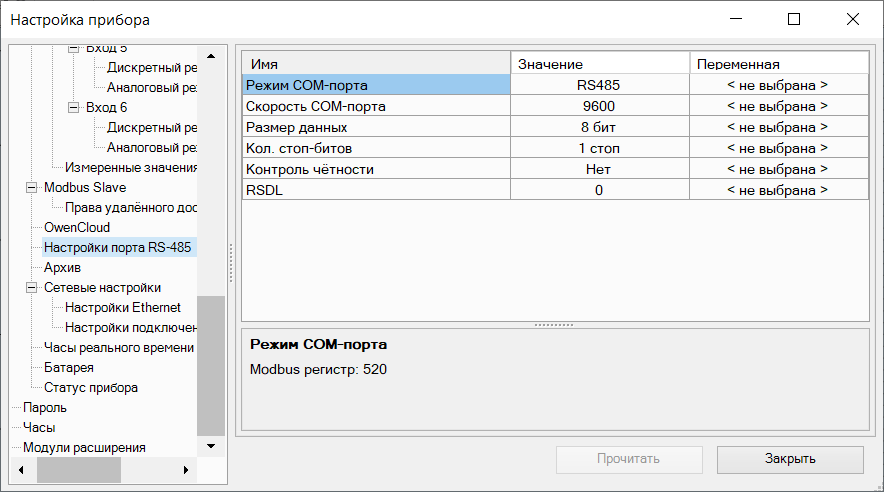
Task: Collapse the Вход 6 tree node
Action: click(73, 108)
